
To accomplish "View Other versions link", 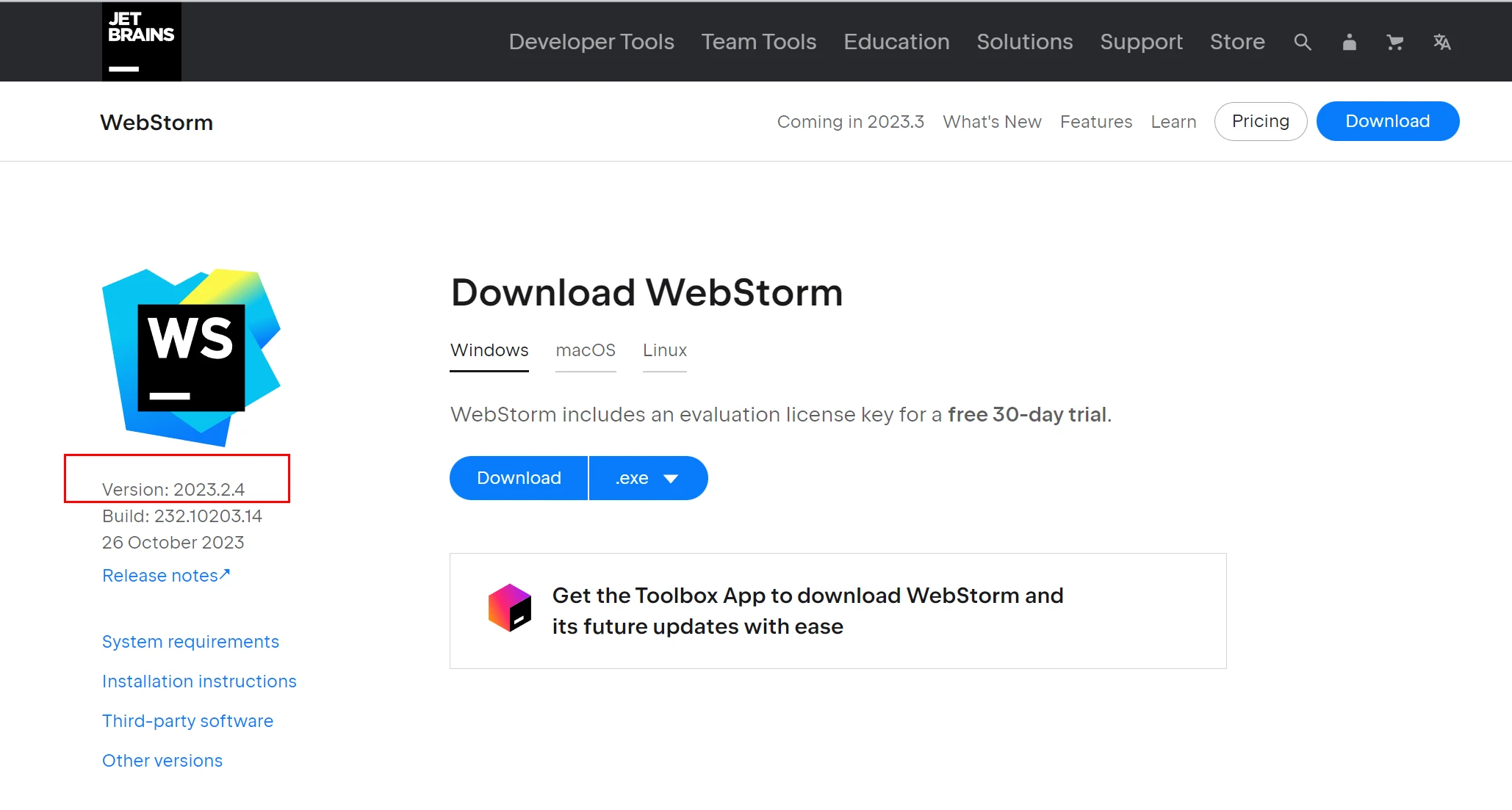I will coord(162,761).
